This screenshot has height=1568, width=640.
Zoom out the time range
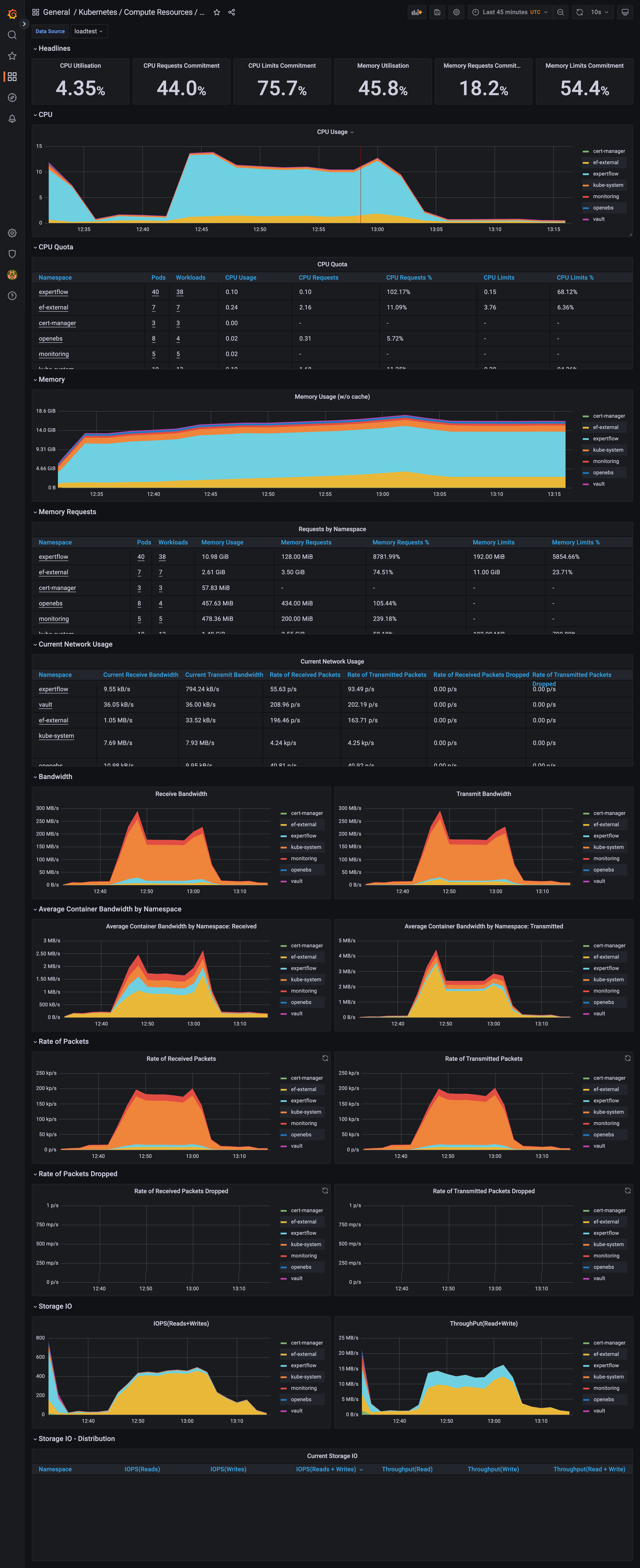560,12
